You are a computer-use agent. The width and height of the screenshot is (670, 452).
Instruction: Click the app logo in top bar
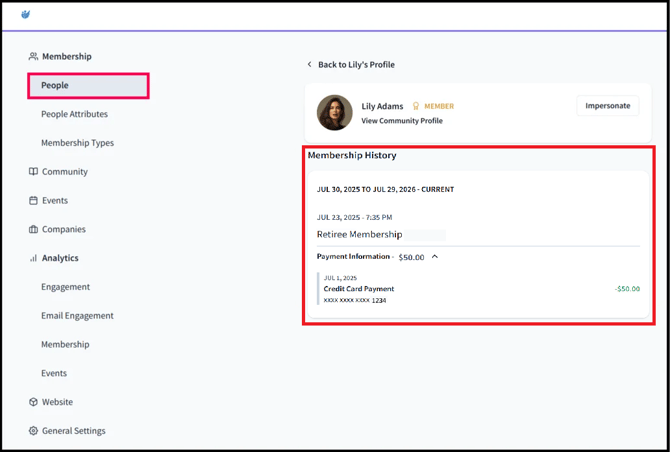click(26, 15)
